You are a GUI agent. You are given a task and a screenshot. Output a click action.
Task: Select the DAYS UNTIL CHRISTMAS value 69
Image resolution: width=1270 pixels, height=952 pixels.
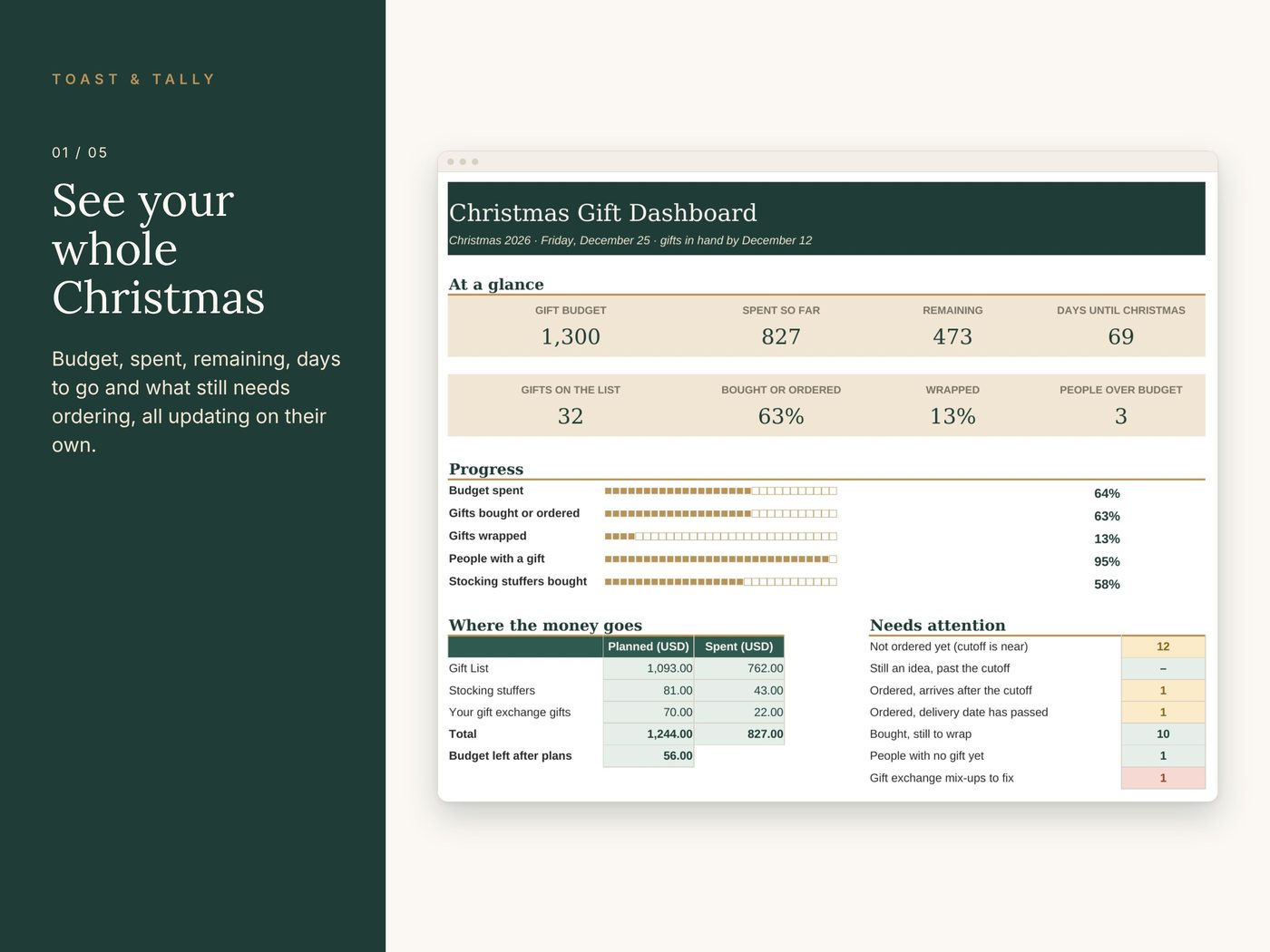1121,336
